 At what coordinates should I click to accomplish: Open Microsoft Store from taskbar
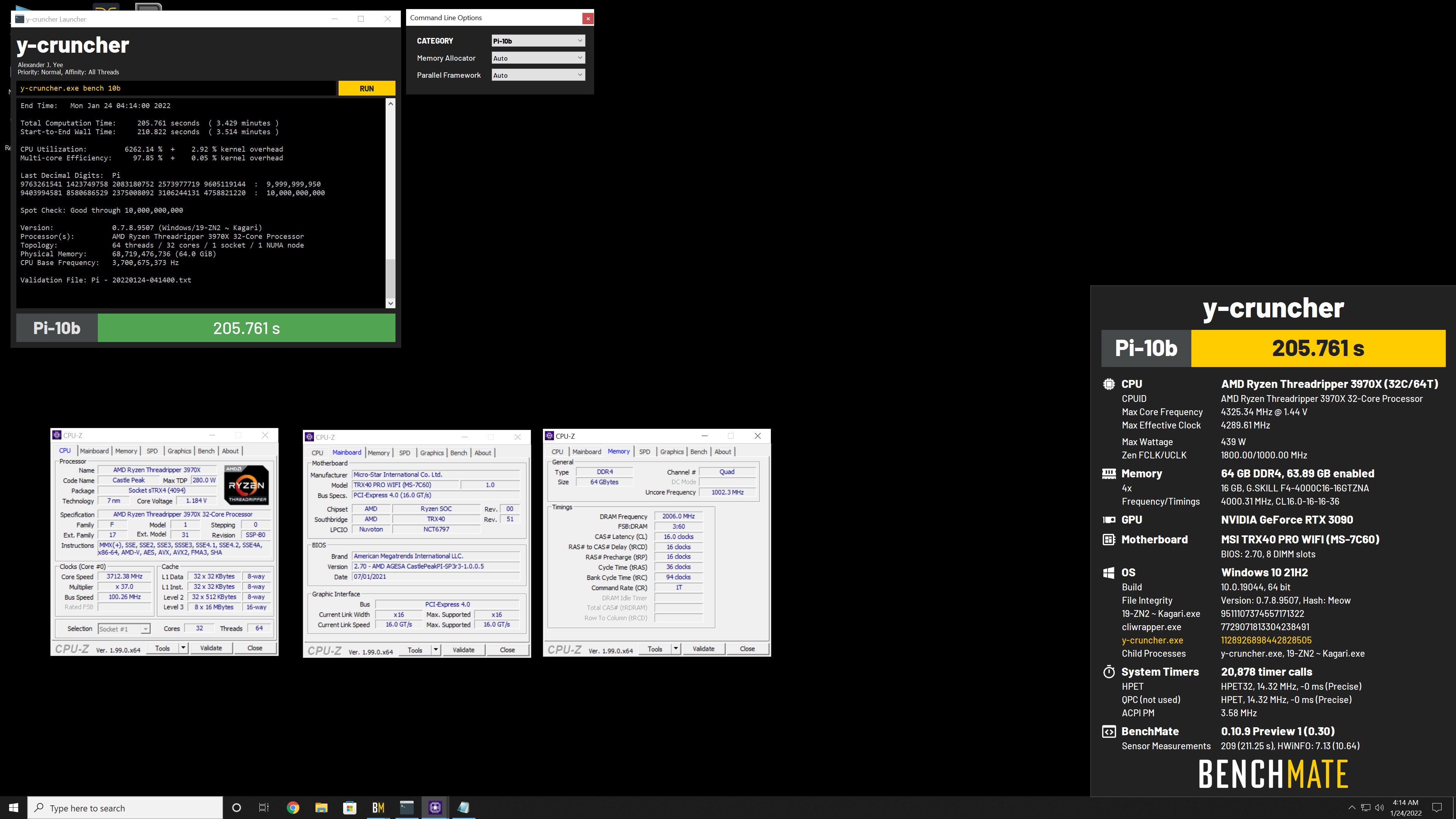tap(350, 808)
